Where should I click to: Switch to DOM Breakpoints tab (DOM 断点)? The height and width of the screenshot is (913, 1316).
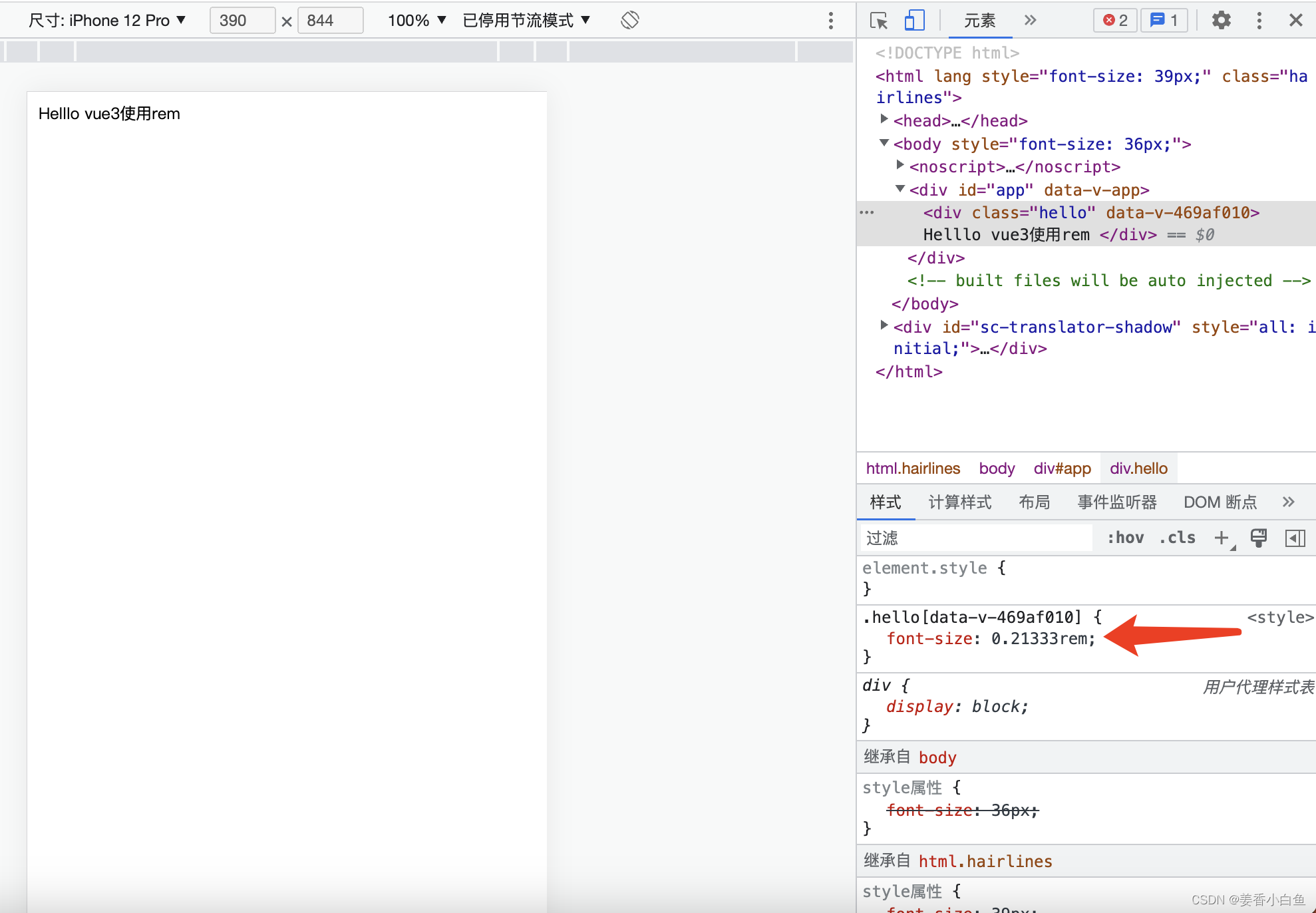click(x=1220, y=502)
